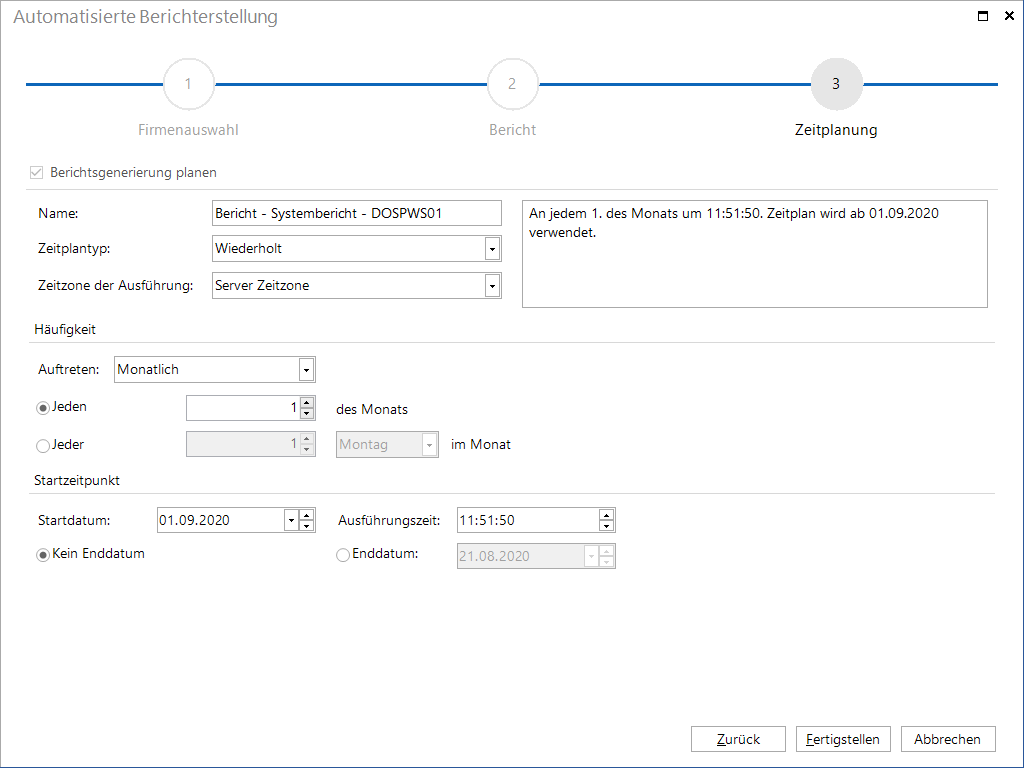Cancel with the Abbrechen button
Viewport: 1024px width, 768px height.
click(948, 739)
